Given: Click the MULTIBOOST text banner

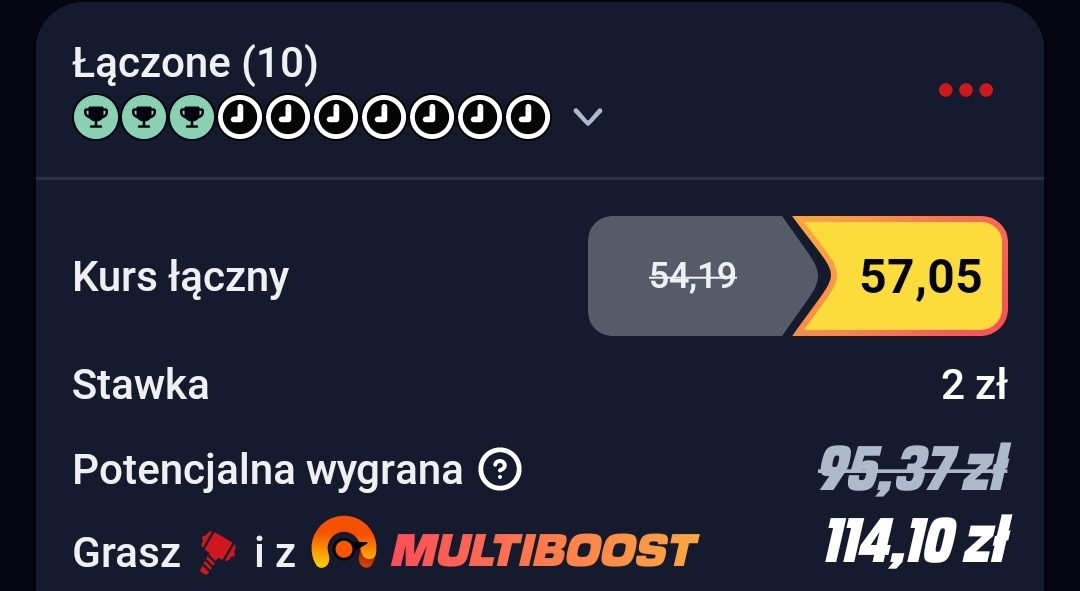Looking at the screenshot, I should 545,550.
